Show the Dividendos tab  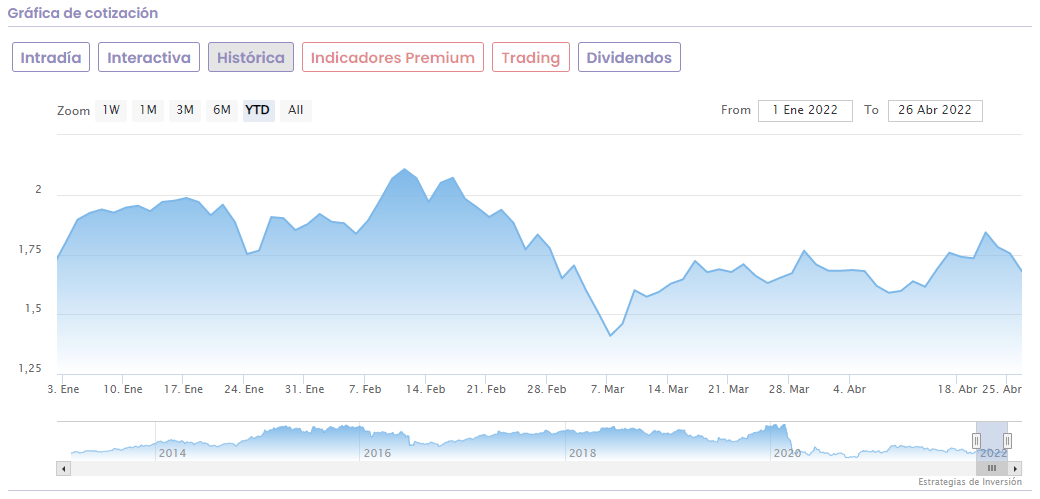tap(629, 57)
